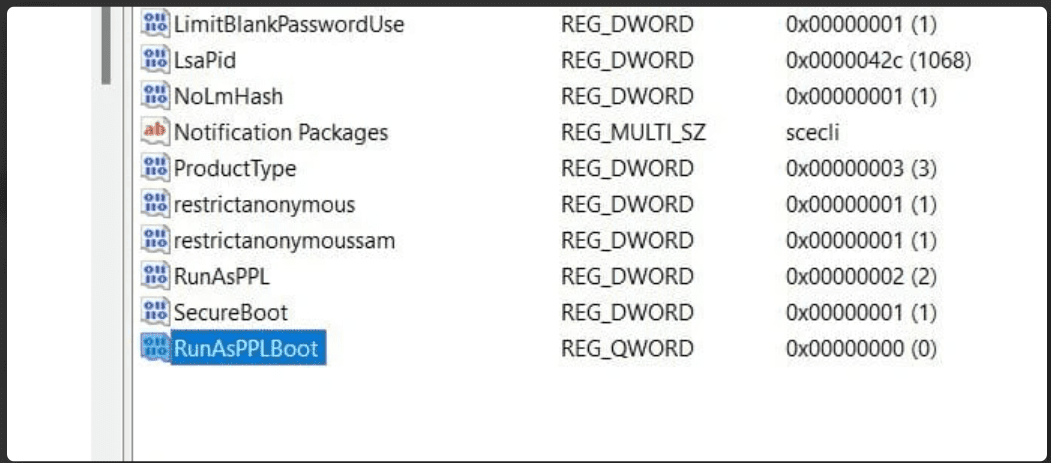
Task: Click the Notification Packages string icon
Action: pos(156,132)
